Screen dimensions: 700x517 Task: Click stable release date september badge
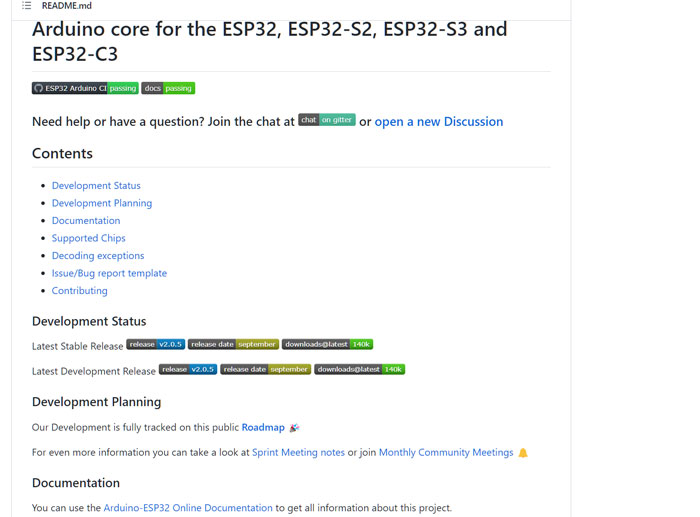[233, 344]
